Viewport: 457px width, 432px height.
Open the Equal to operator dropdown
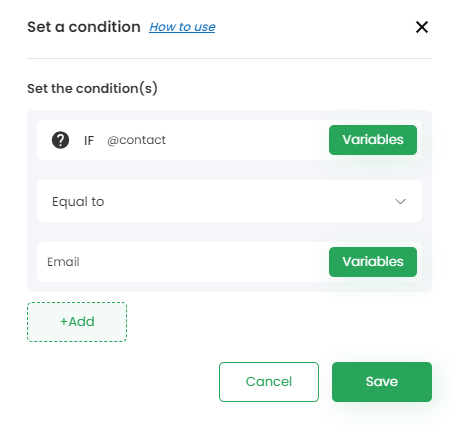[x=229, y=201]
